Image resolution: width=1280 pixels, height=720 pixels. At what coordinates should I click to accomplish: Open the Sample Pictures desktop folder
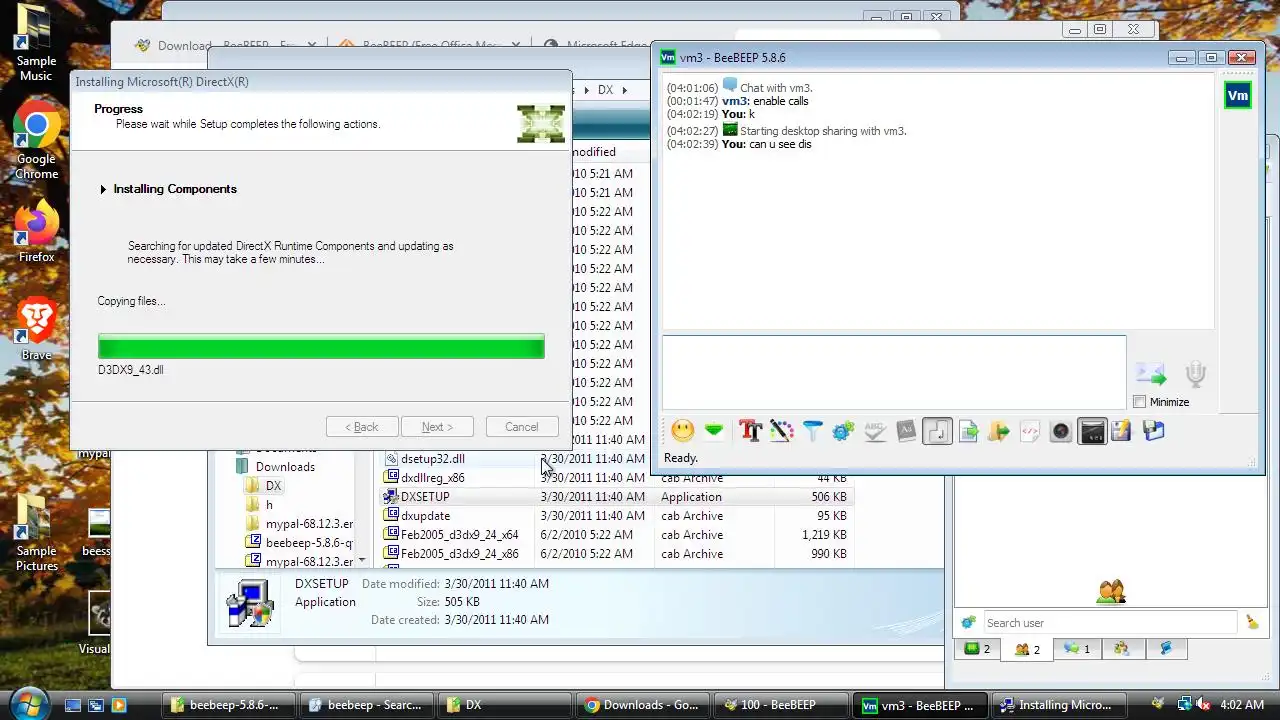36,533
